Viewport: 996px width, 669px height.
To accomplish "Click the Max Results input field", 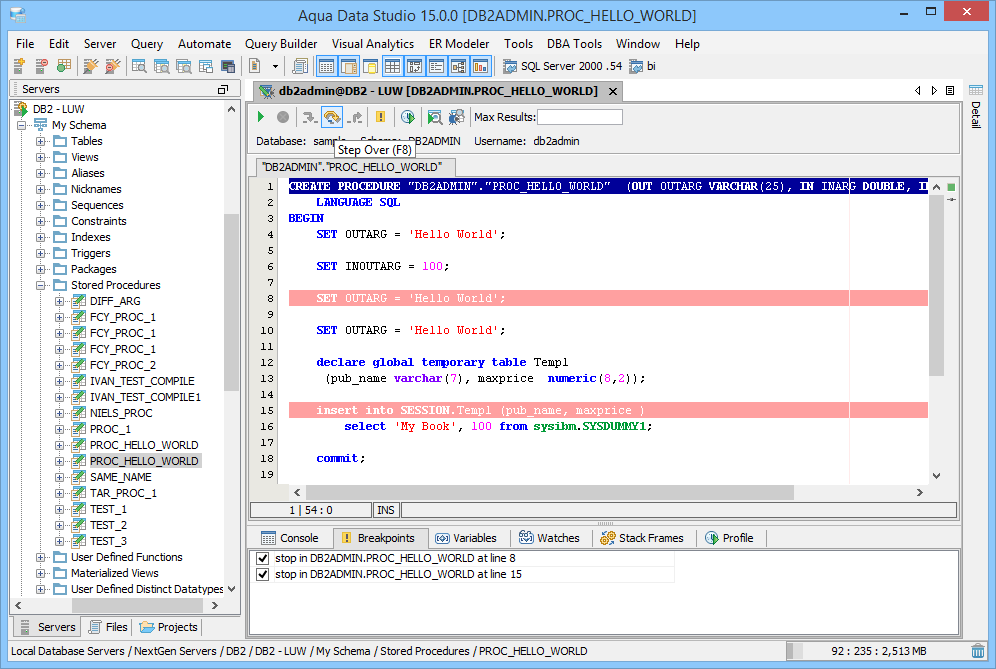I will tap(580, 117).
